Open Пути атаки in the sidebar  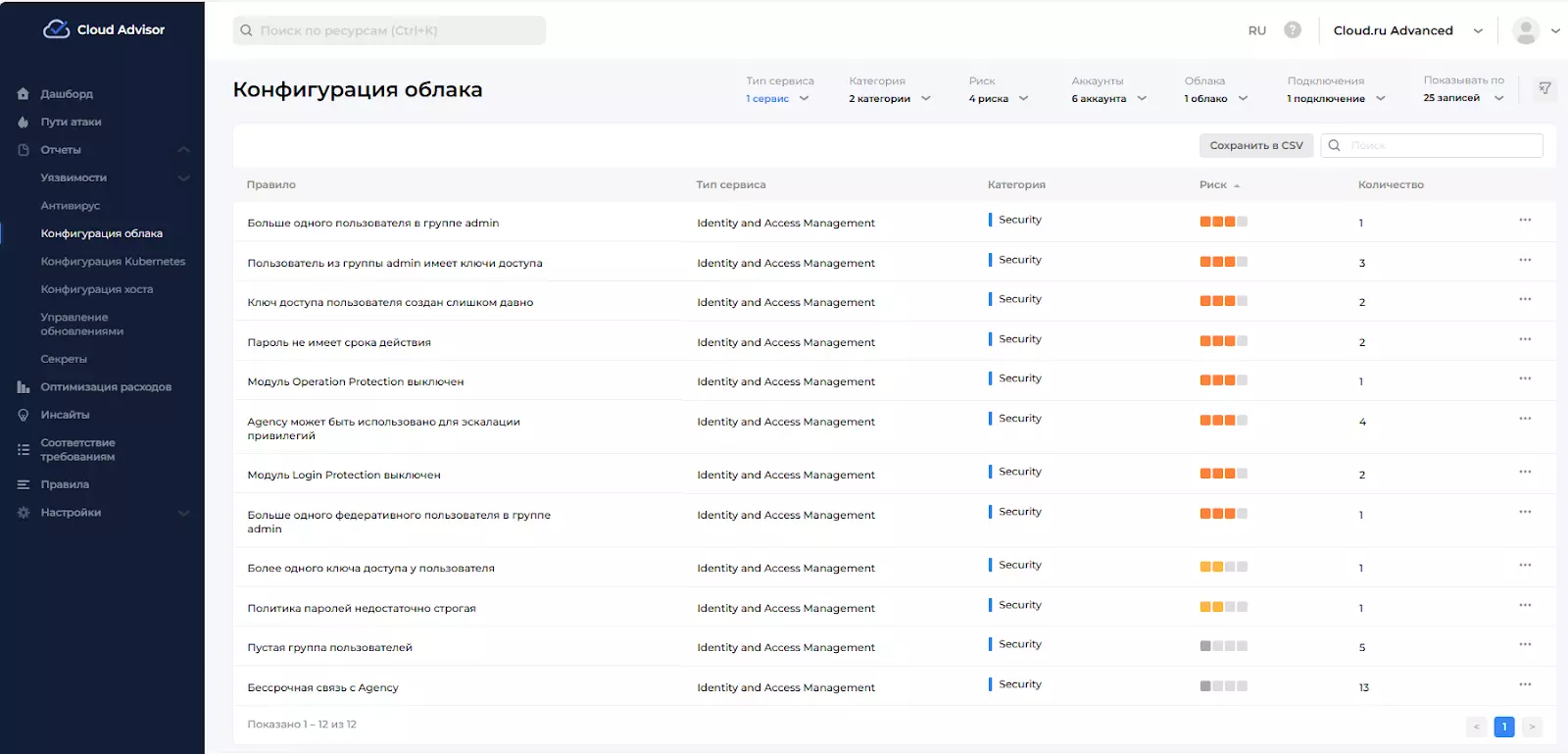(x=71, y=122)
